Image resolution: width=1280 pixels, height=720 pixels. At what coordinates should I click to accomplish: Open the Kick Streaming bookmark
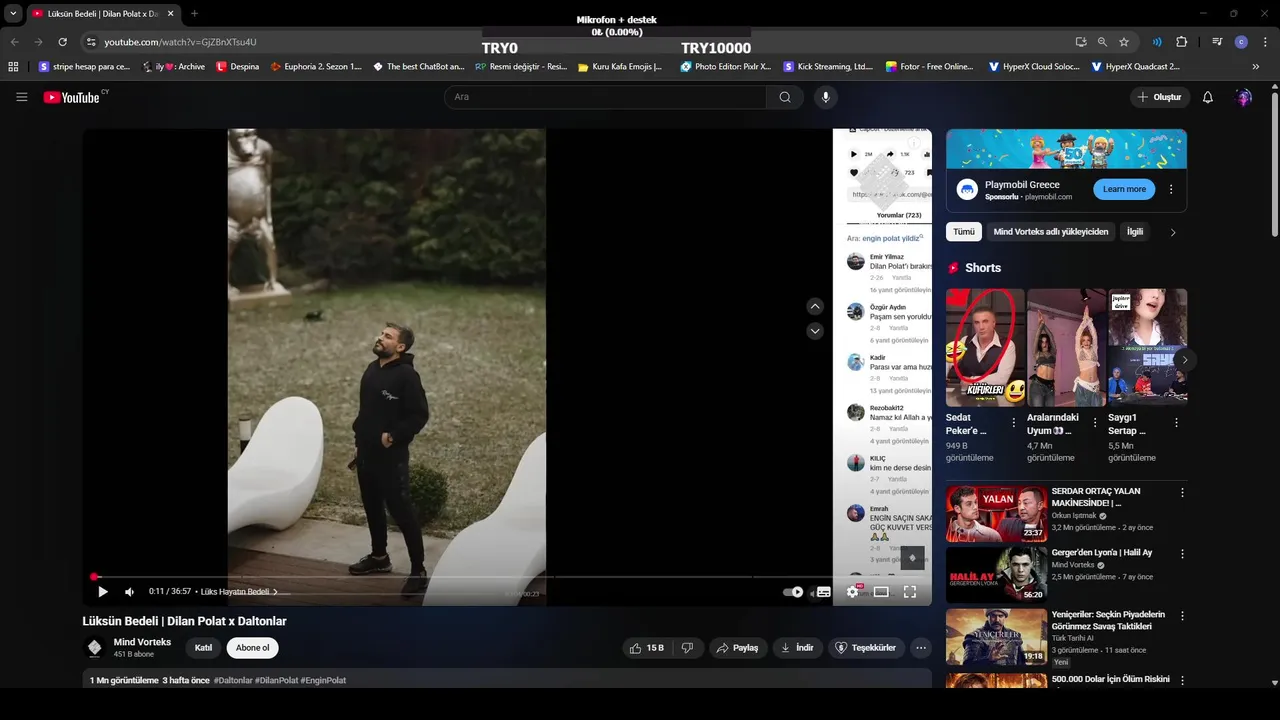(x=827, y=67)
